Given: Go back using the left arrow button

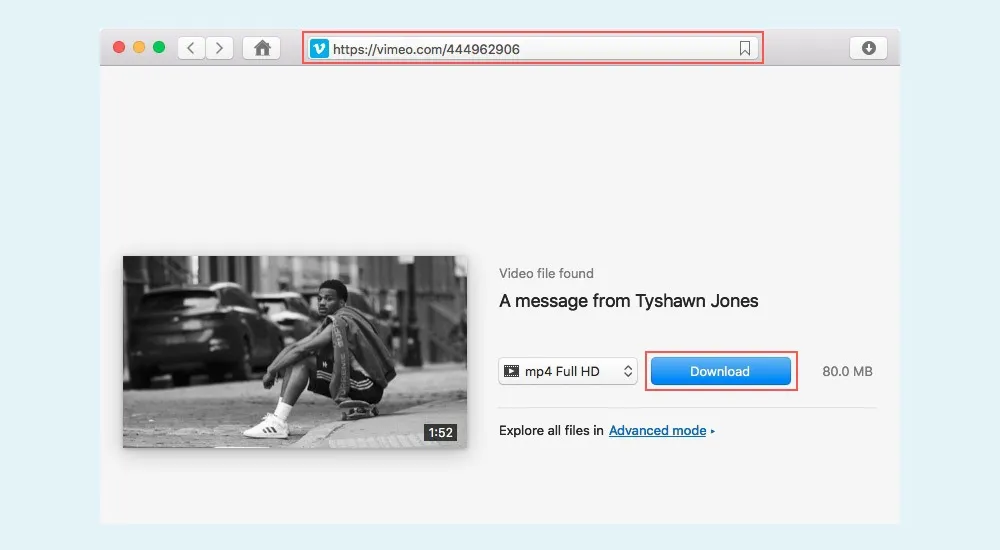Looking at the screenshot, I should (191, 48).
